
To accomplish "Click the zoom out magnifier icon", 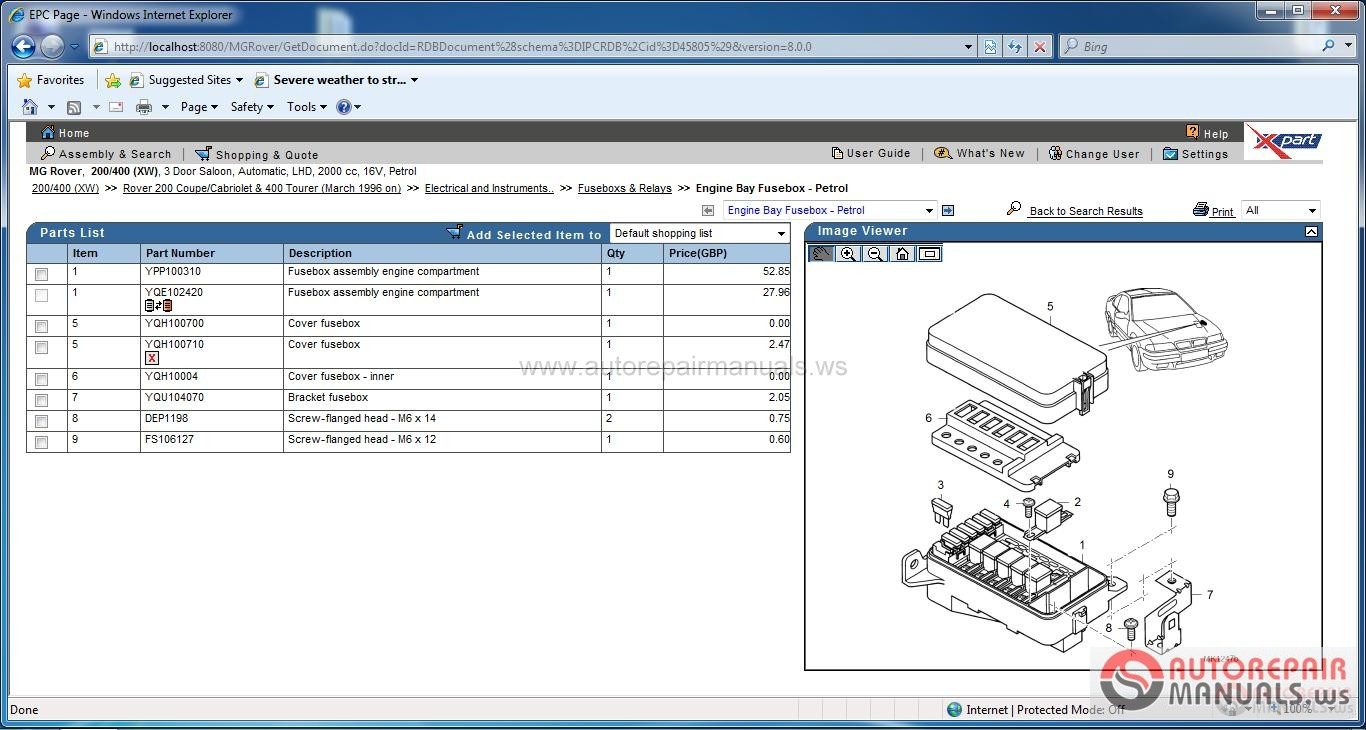I will (875, 254).
